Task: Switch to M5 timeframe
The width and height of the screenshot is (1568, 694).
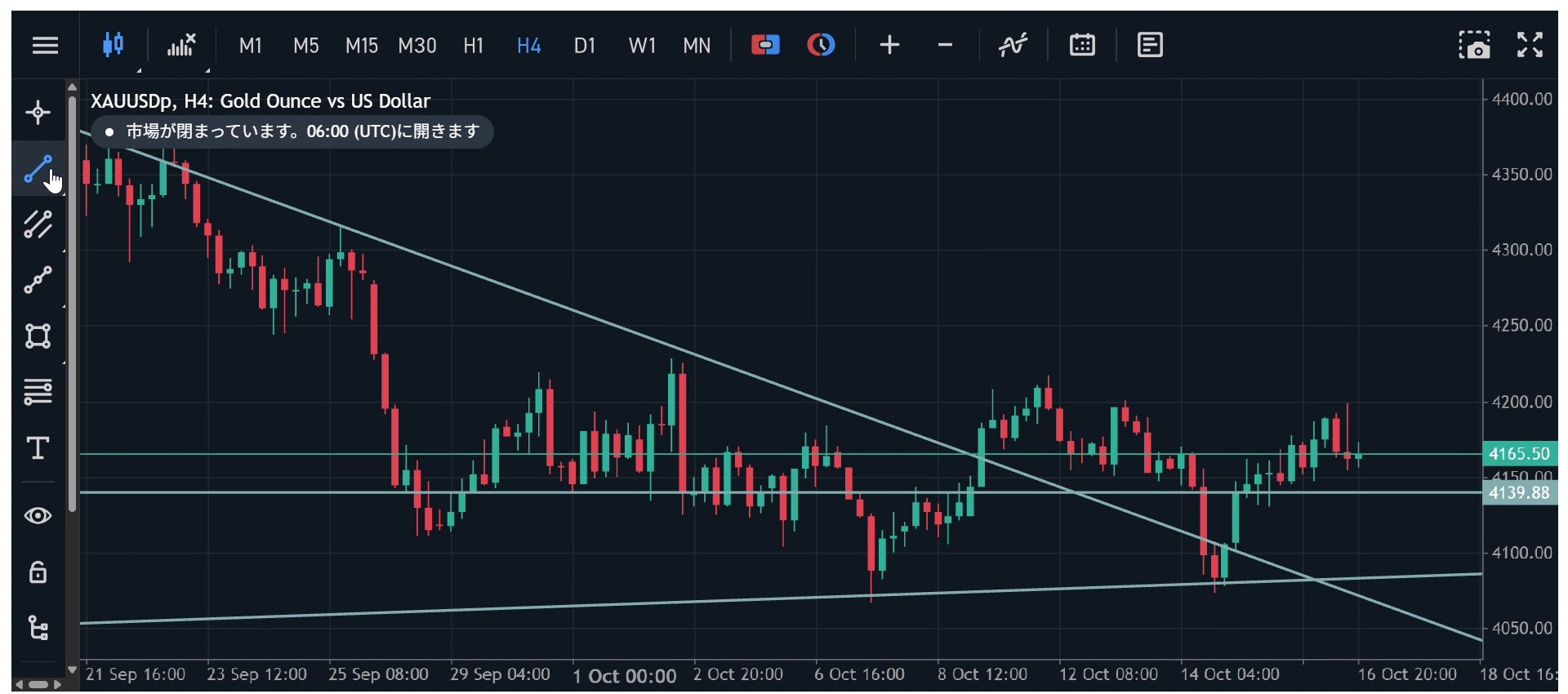Action: coord(306,46)
